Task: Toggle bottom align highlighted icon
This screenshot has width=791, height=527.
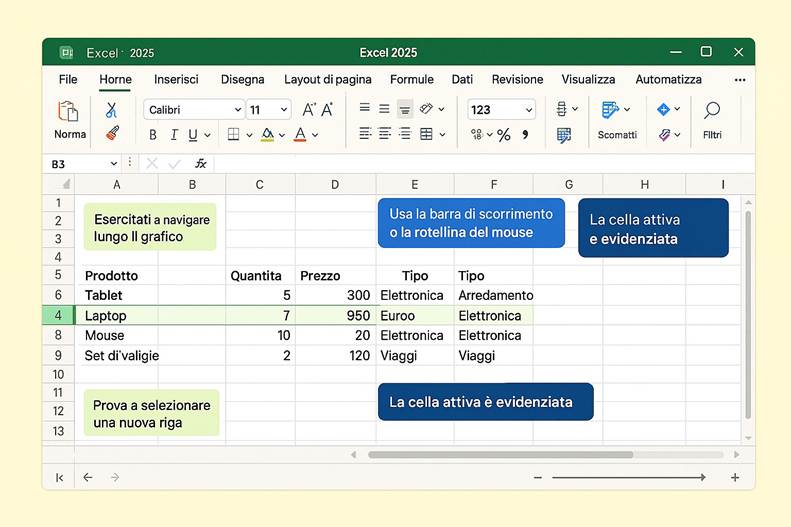Action: pyautogui.click(x=405, y=109)
